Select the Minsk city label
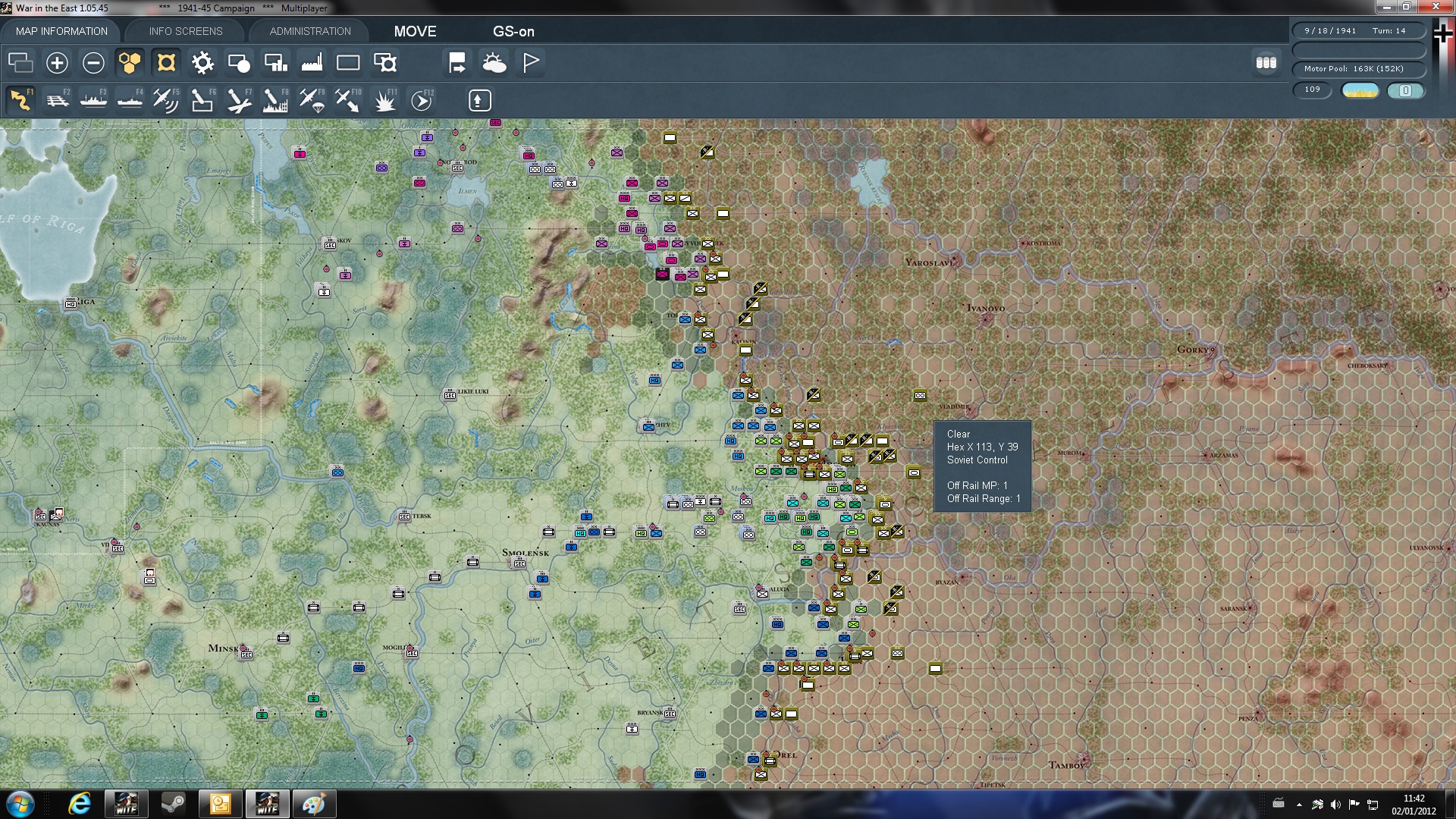The width and height of the screenshot is (1456, 819). pyautogui.click(x=223, y=648)
